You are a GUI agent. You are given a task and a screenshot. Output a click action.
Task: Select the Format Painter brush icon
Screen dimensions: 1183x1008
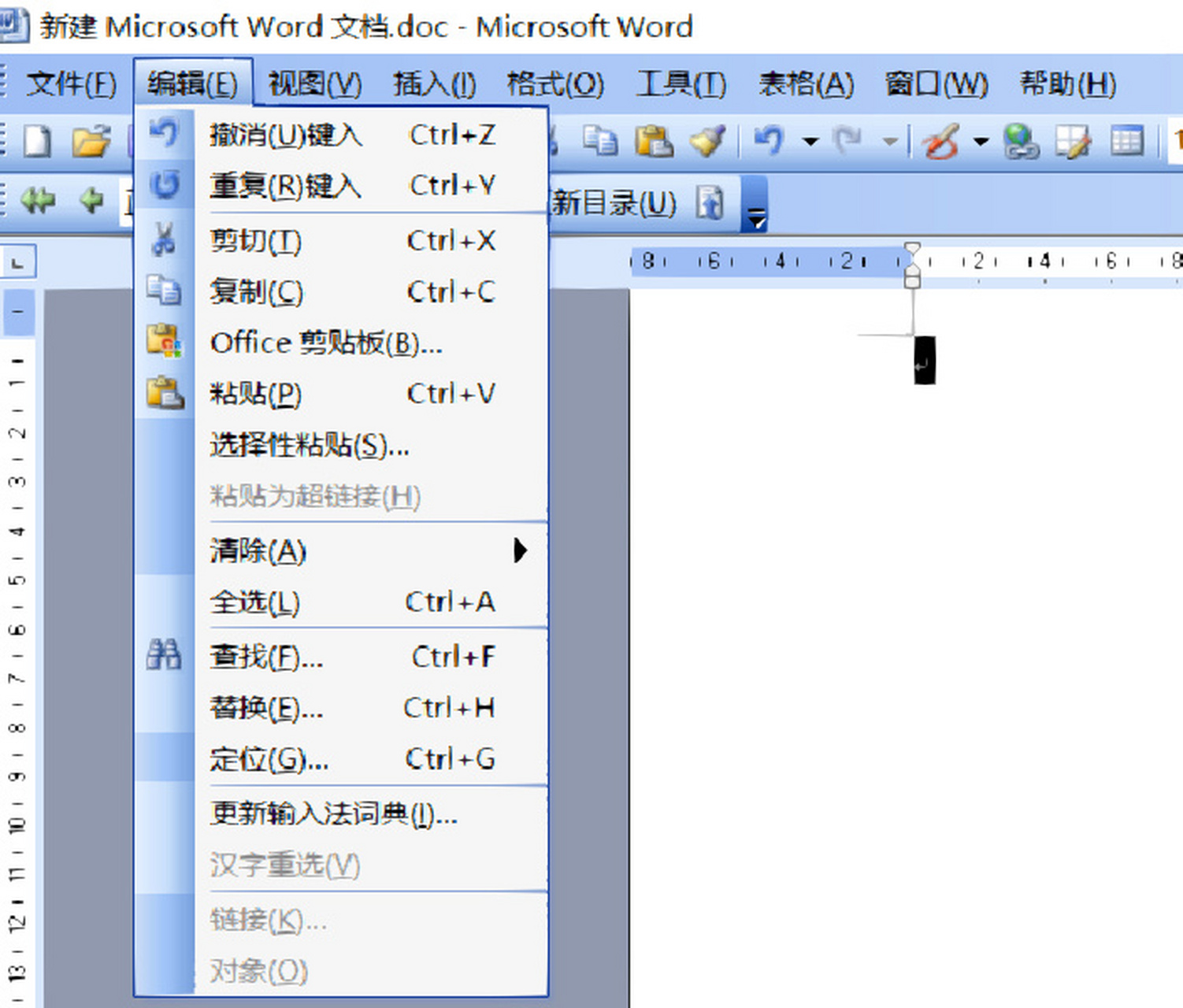click(x=707, y=139)
